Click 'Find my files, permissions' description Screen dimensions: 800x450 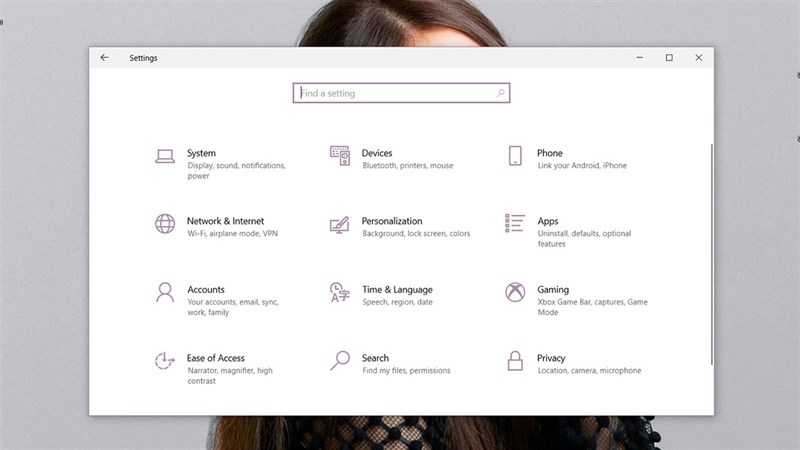406,370
